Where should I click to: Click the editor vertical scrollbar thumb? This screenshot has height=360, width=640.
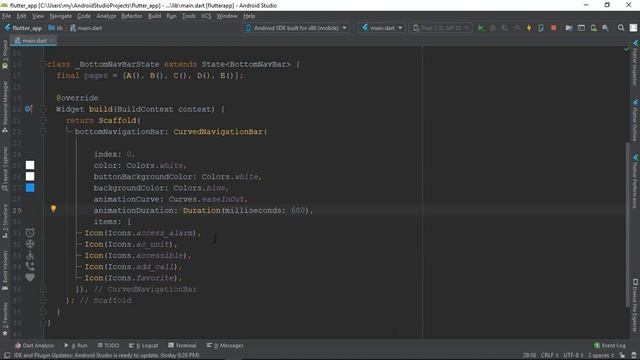tap(627, 225)
